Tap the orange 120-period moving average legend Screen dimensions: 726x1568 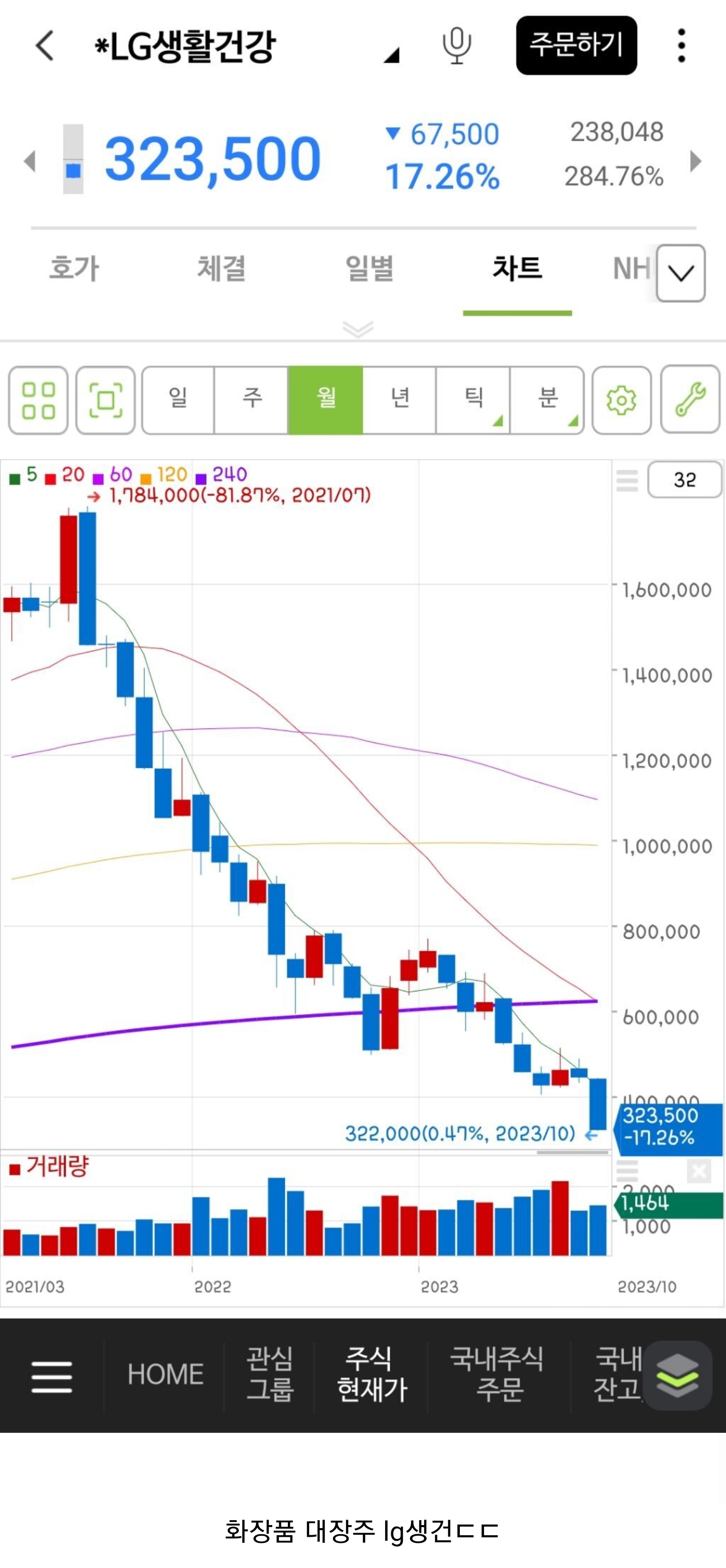163,475
